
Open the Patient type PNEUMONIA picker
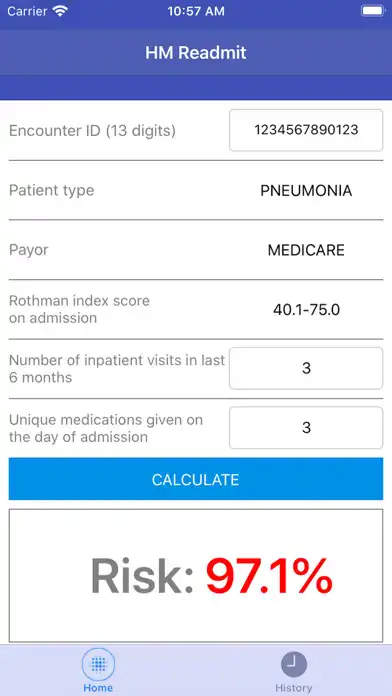tap(306, 191)
